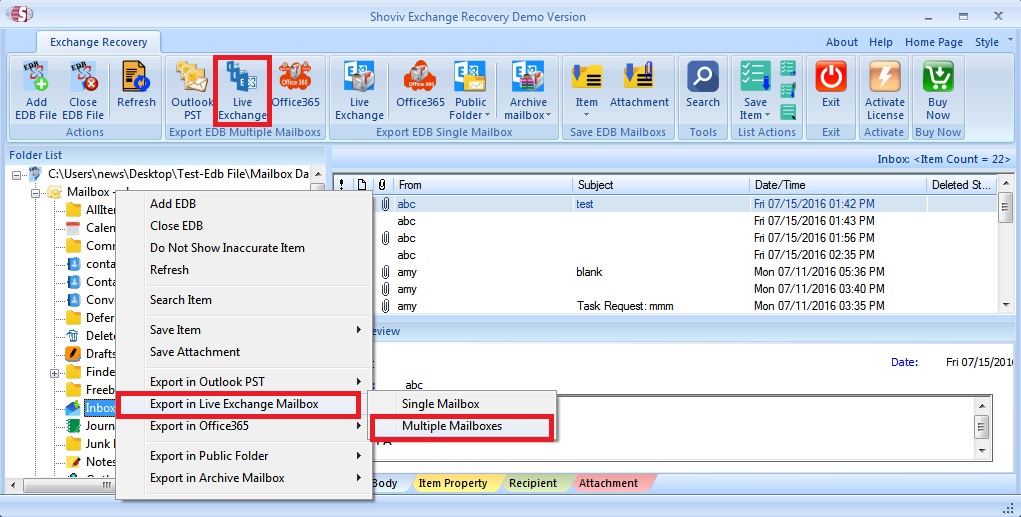Collapse the Mailbox tree node

(x=37, y=192)
